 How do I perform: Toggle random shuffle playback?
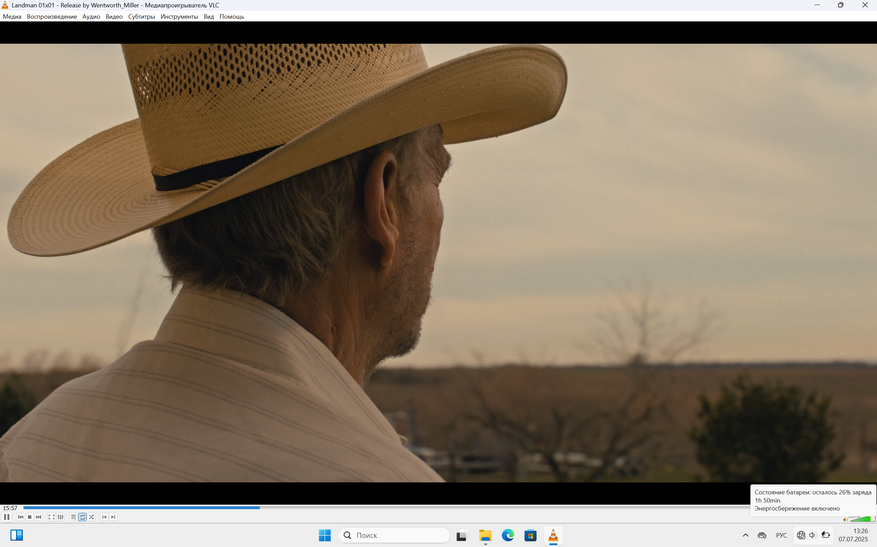tap(91, 517)
